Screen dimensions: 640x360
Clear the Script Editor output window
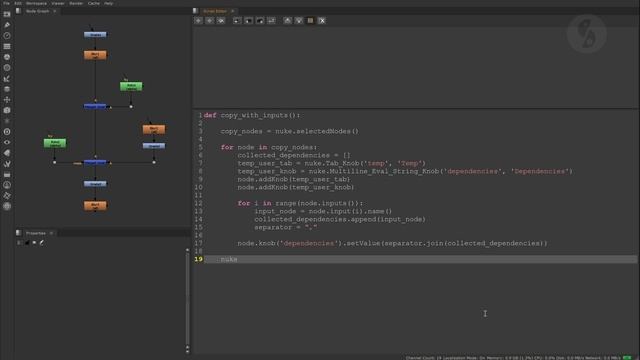[322, 20]
